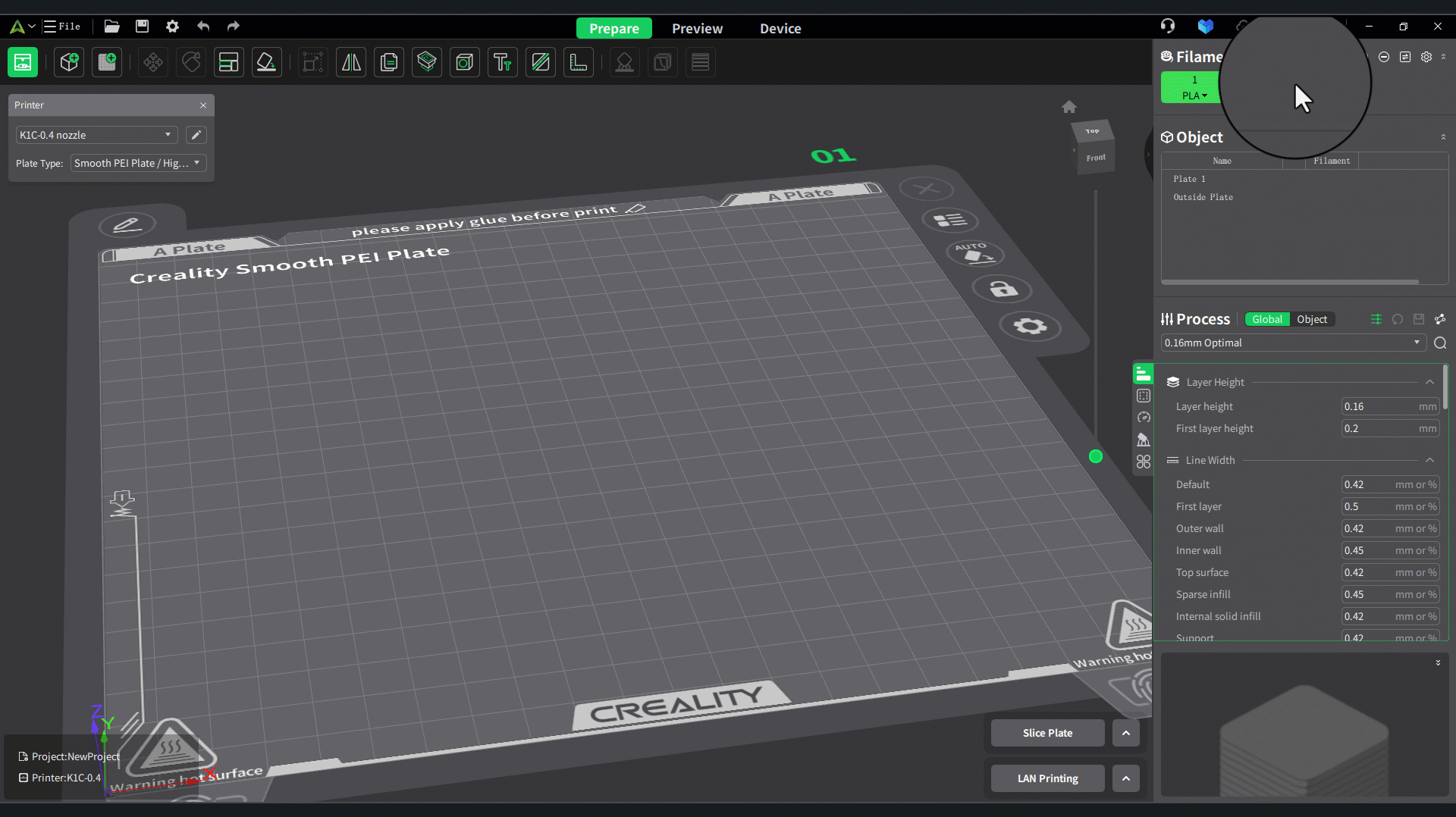Toggle the plate lock icon
Image resolution: width=1456 pixels, height=817 pixels.
coord(1003,290)
